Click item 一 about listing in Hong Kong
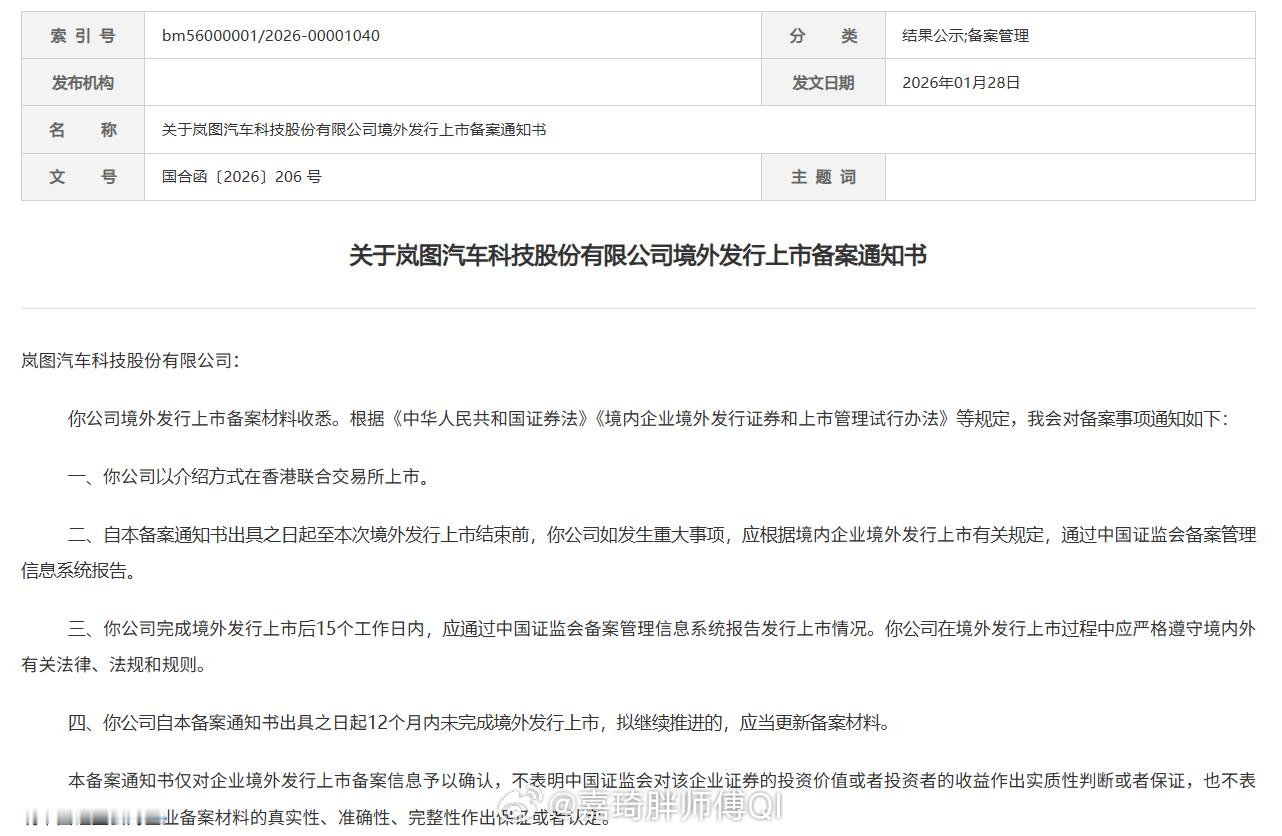The image size is (1282, 836). click(x=251, y=477)
